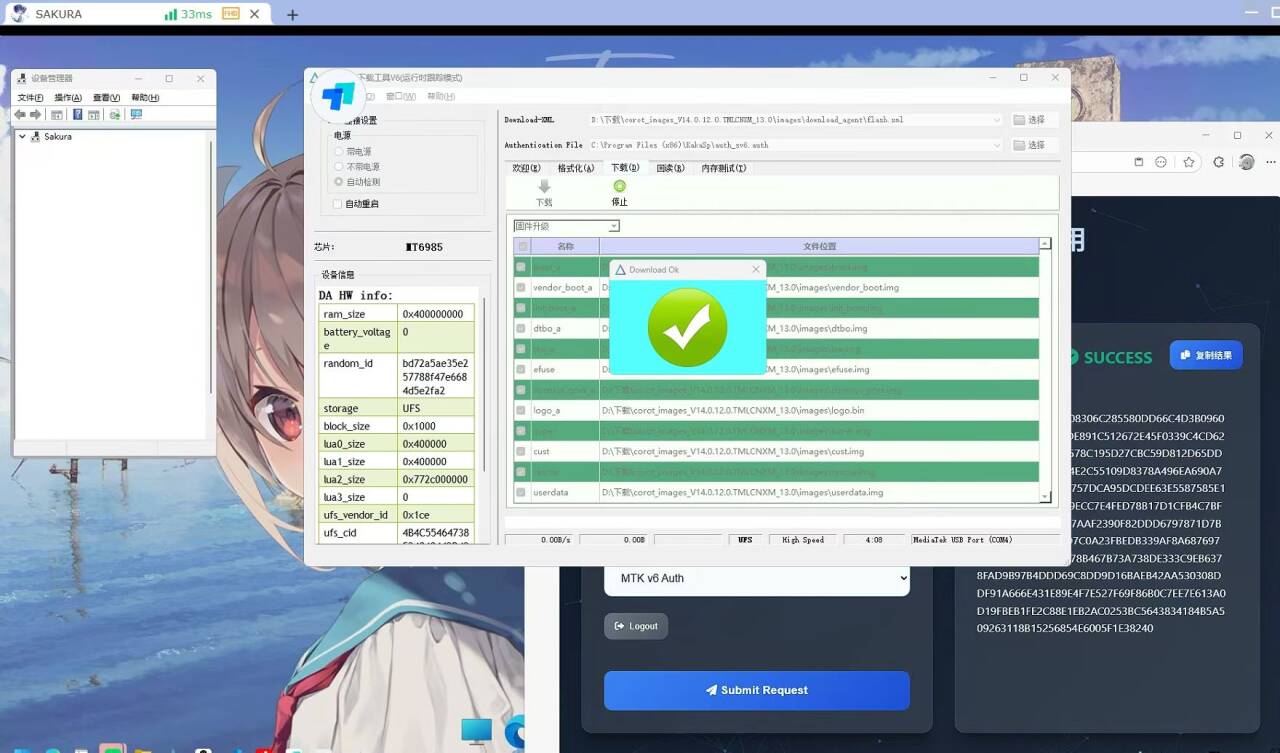Click the back arrow in Device Manager toolbar
Screen dimensions: 1280x753
coord(20,115)
